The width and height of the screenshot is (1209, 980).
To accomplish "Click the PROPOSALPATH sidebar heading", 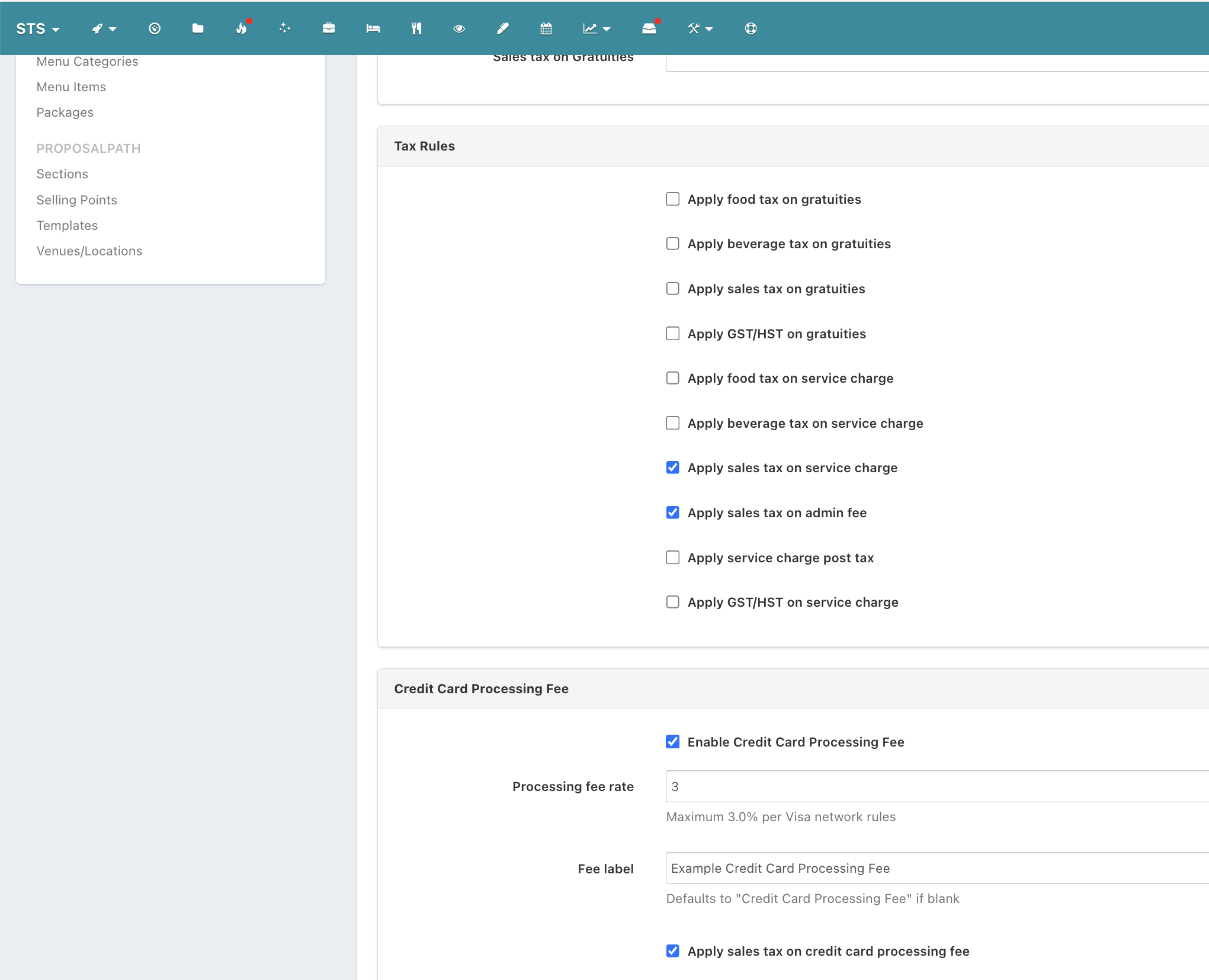I will pos(89,149).
